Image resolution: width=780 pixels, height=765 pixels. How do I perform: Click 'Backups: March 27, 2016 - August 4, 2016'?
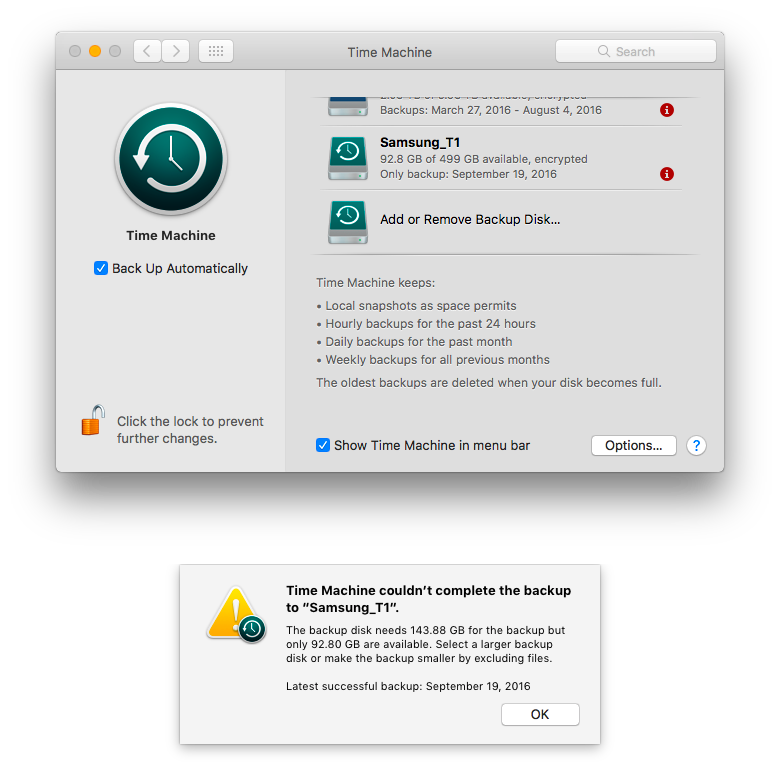click(490, 110)
